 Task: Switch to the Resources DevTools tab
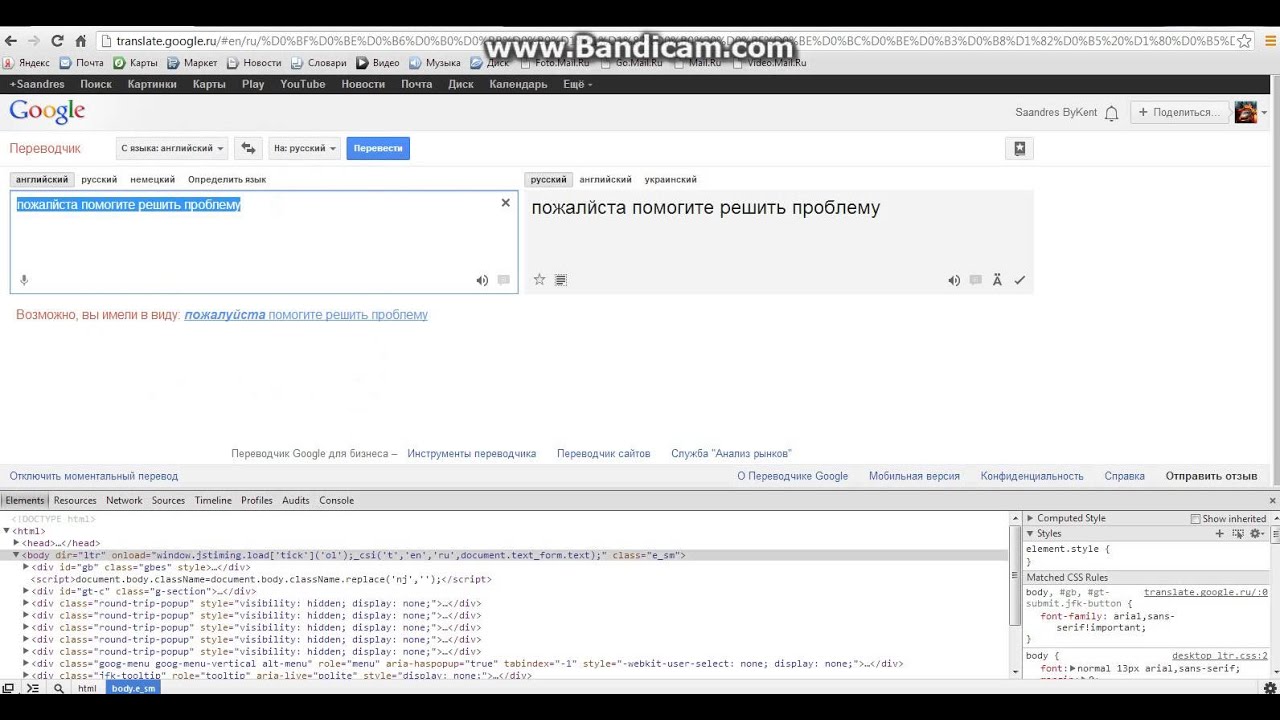click(x=75, y=500)
